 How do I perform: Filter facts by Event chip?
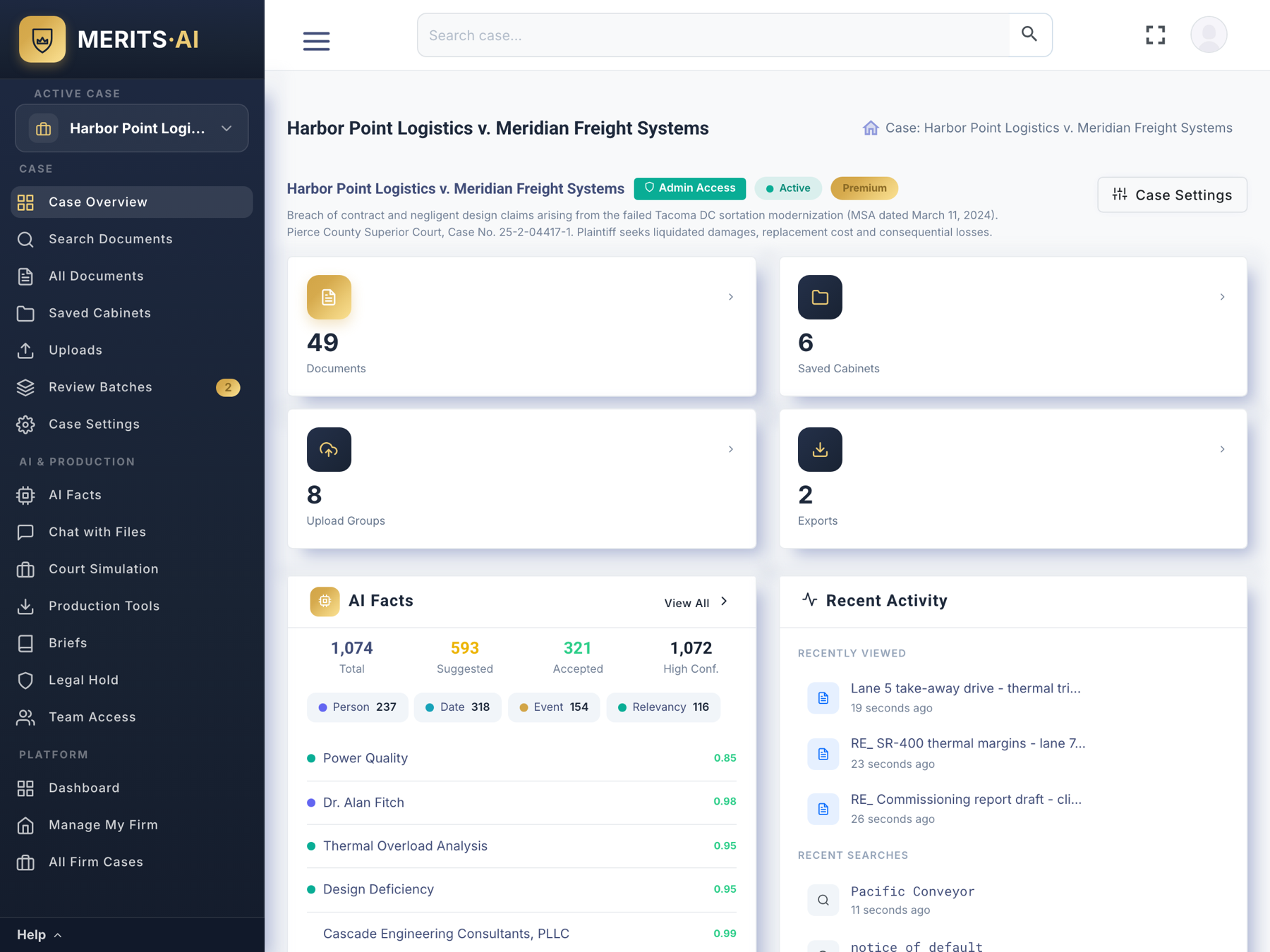coord(553,707)
